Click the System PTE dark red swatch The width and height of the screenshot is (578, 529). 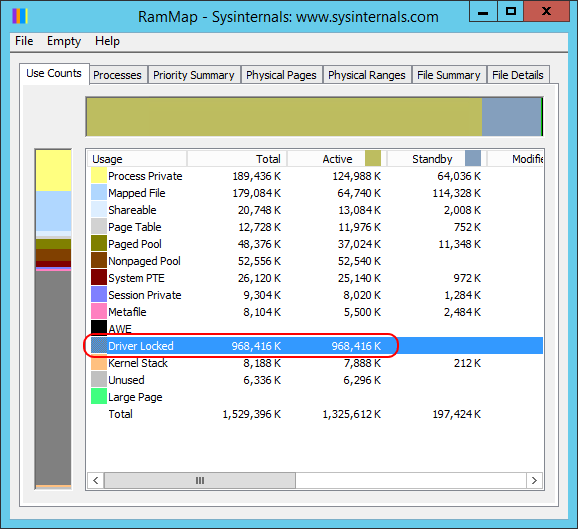(99, 278)
